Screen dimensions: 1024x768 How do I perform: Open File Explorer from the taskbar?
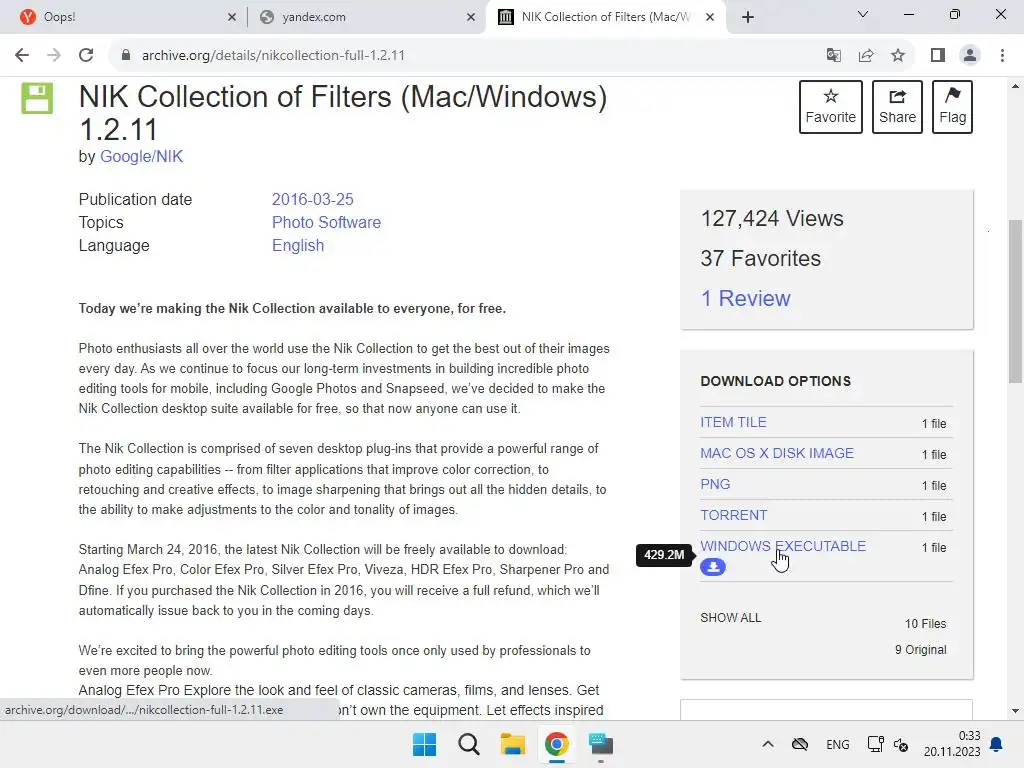pyautogui.click(x=513, y=744)
